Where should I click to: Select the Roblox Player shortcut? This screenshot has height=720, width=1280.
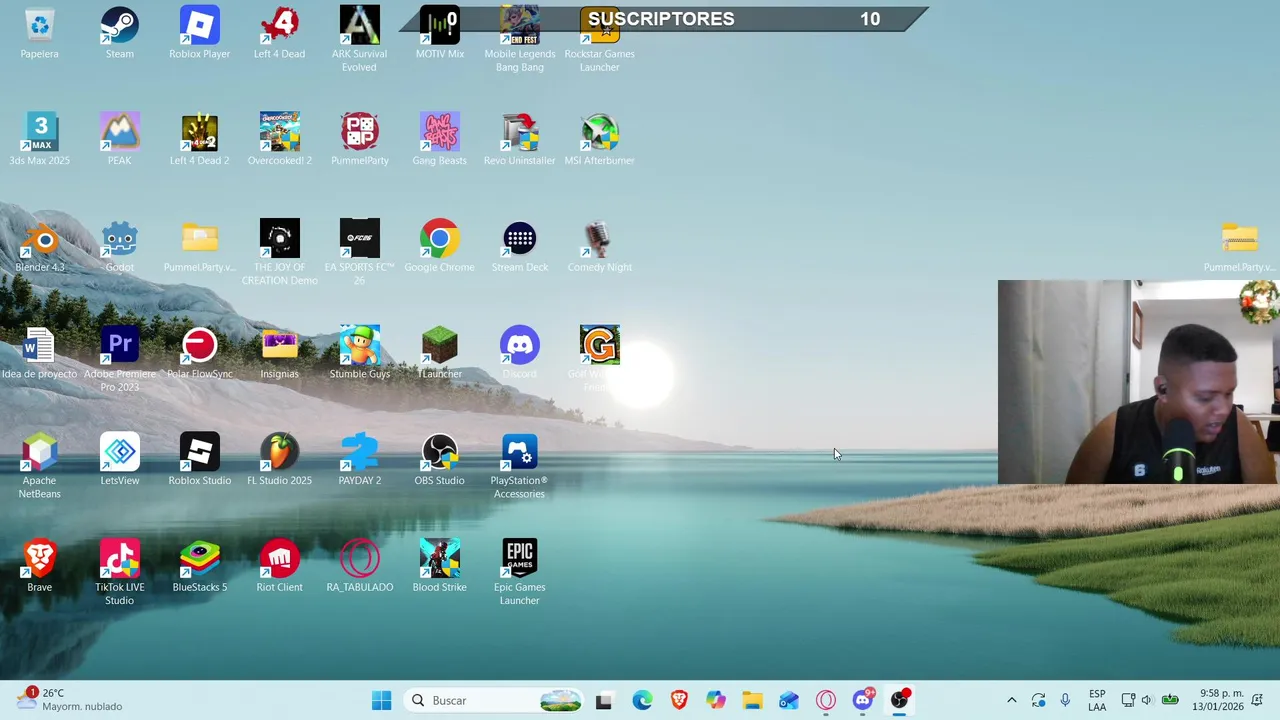199,33
